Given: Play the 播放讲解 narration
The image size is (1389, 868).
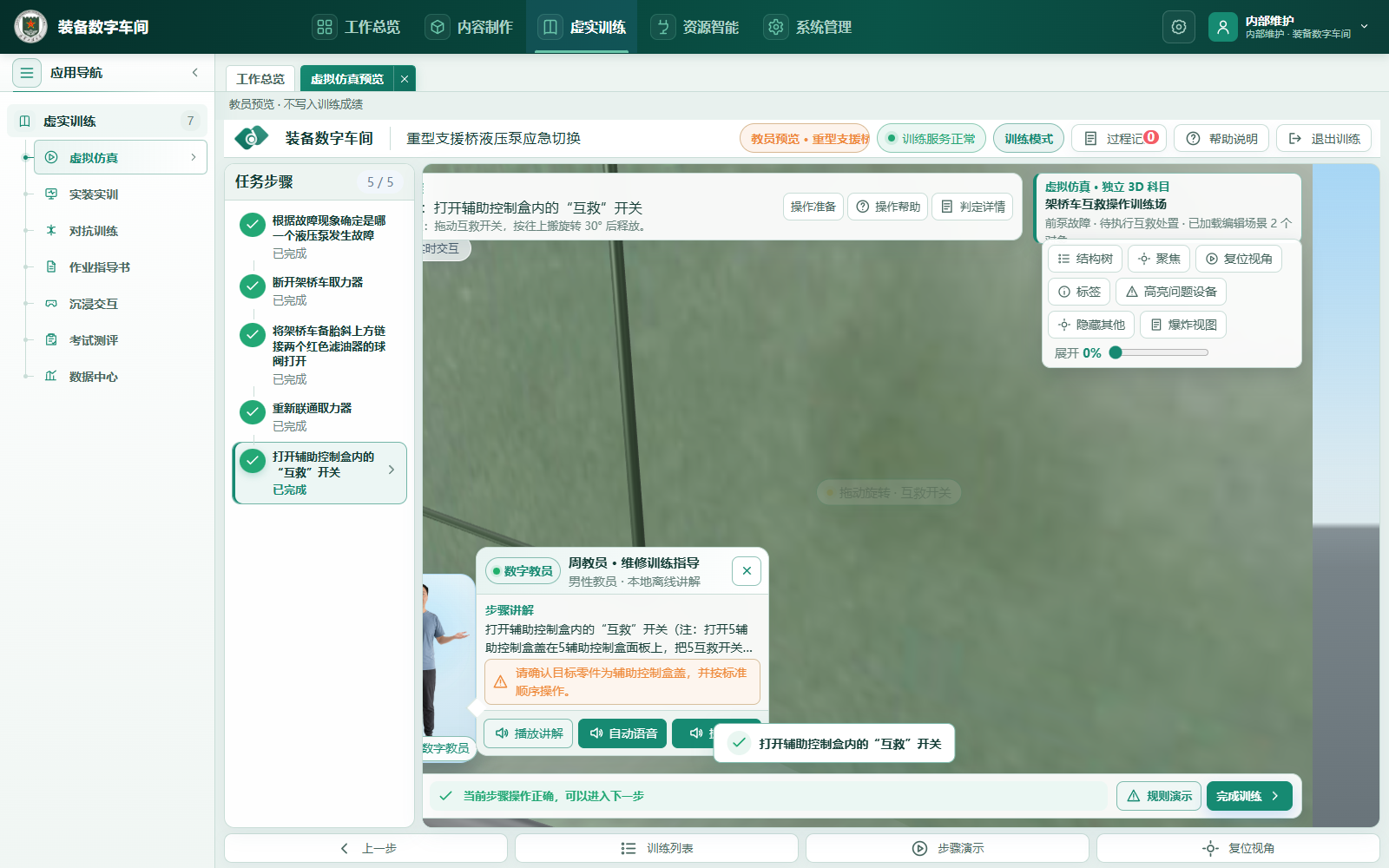Looking at the screenshot, I should [x=529, y=733].
